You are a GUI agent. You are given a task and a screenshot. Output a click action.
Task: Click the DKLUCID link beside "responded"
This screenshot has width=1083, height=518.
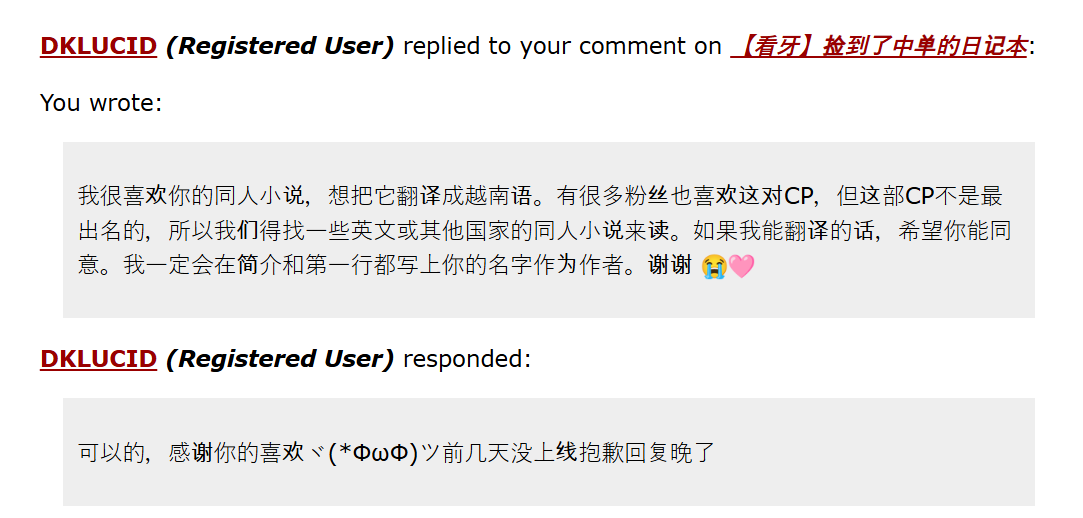click(98, 359)
